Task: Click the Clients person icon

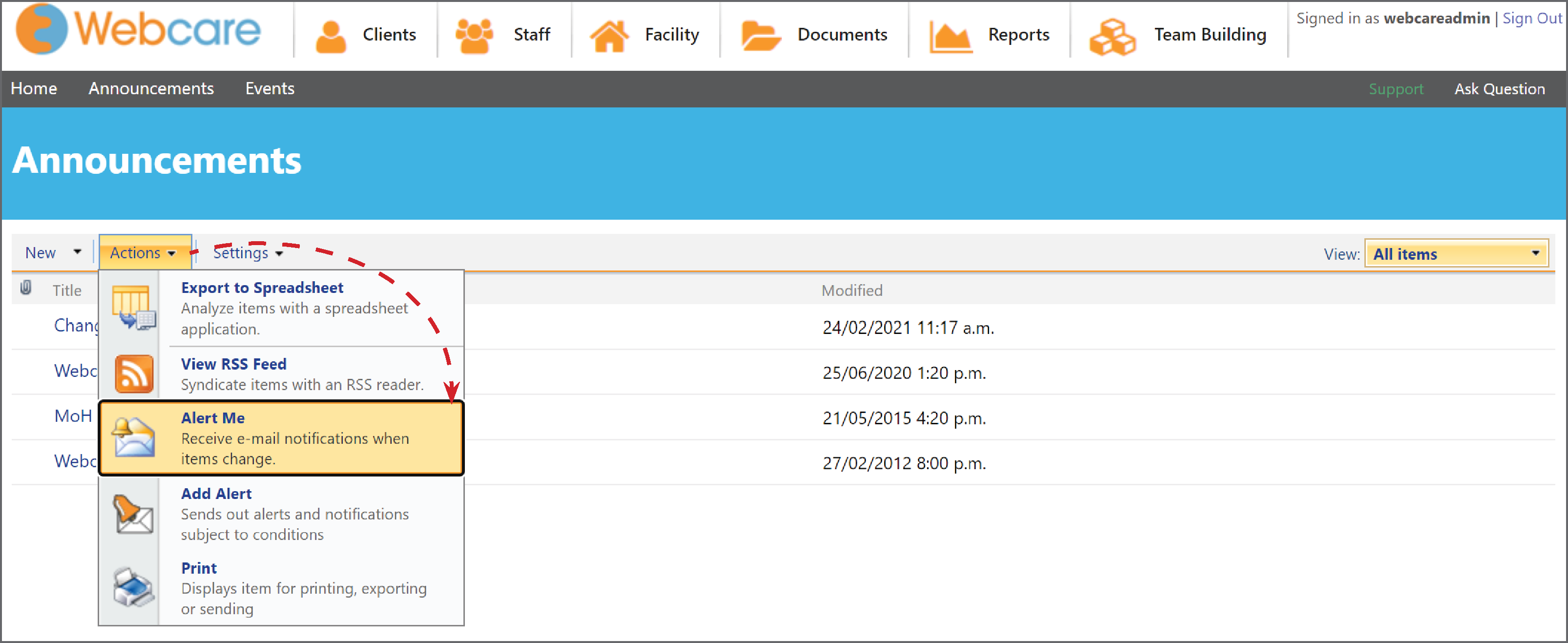Action: [x=331, y=37]
